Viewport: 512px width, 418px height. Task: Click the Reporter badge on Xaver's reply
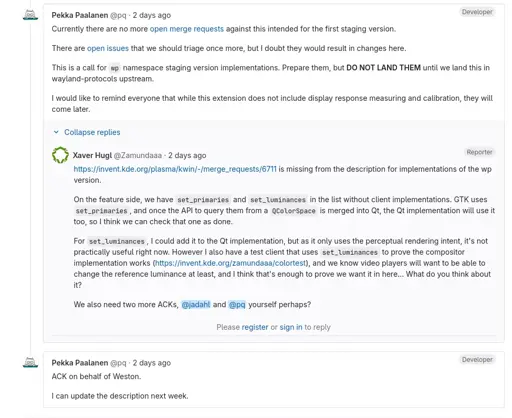pos(479,152)
